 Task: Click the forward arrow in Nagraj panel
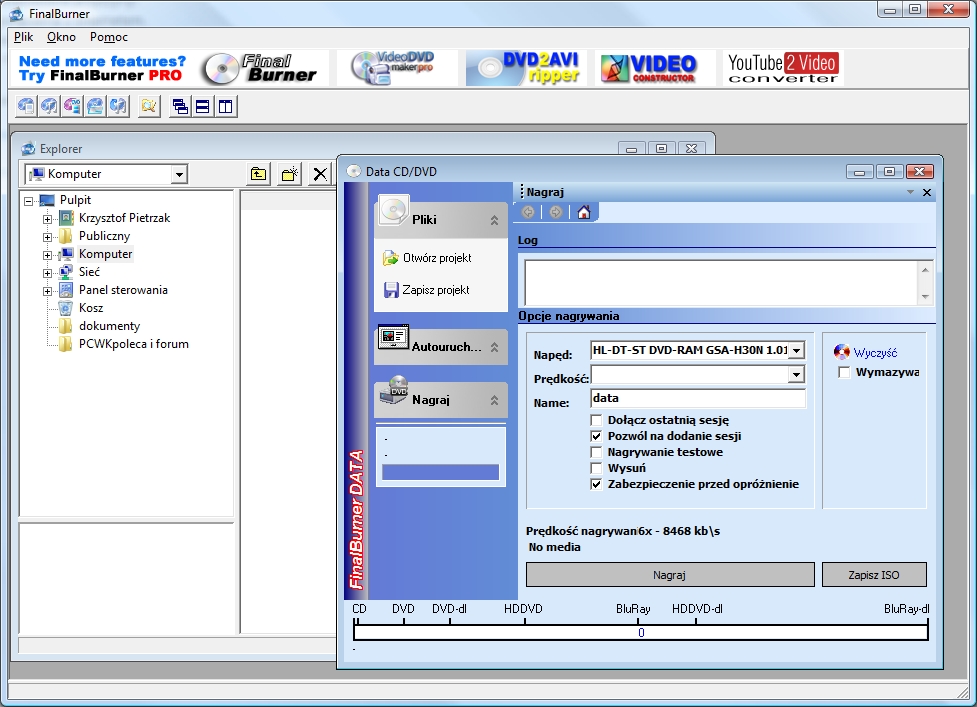click(x=556, y=212)
